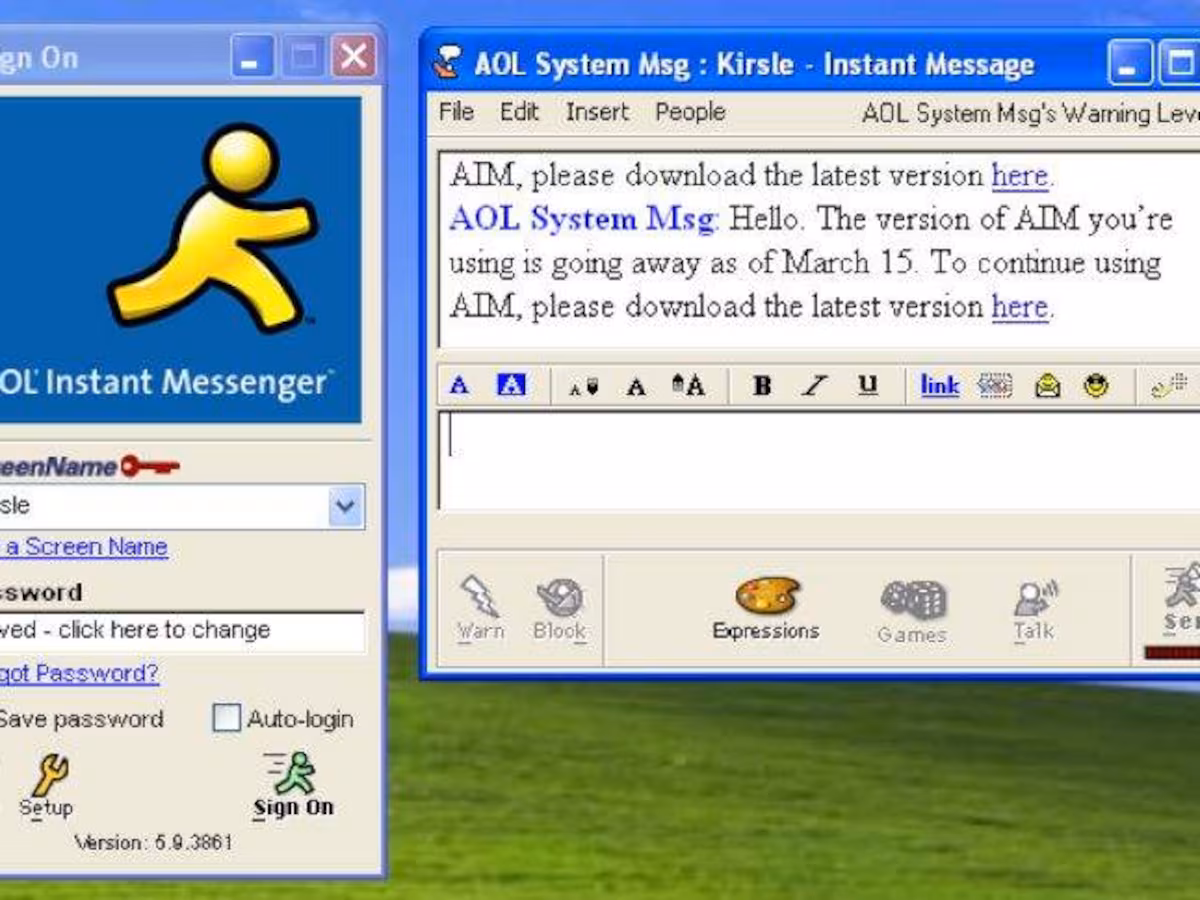Click the increase font size icon
Screen dimensions: 1200x900
pos(690,385)
